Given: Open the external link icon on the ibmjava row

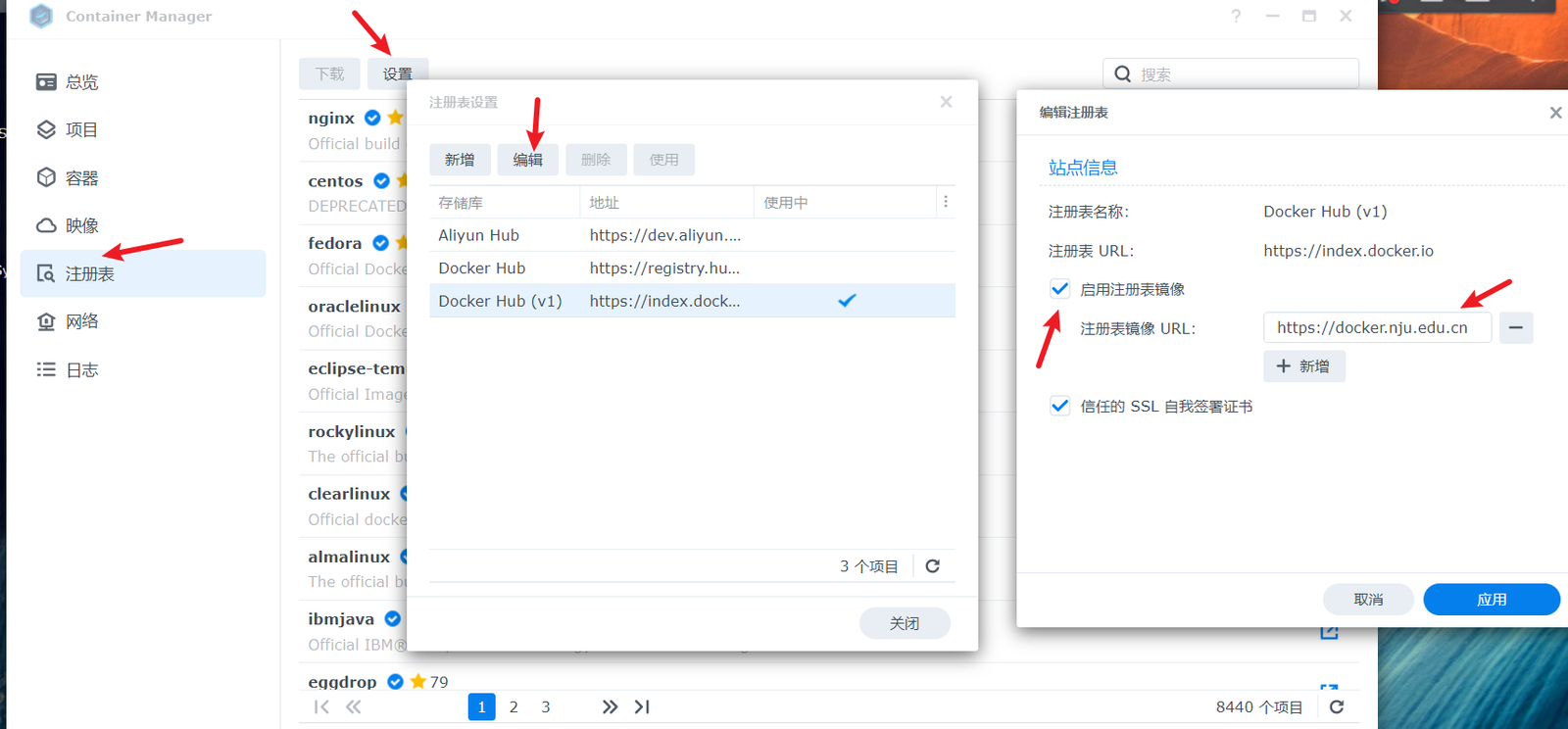Looking at the screenshot, I should [x=1329, y=631].
